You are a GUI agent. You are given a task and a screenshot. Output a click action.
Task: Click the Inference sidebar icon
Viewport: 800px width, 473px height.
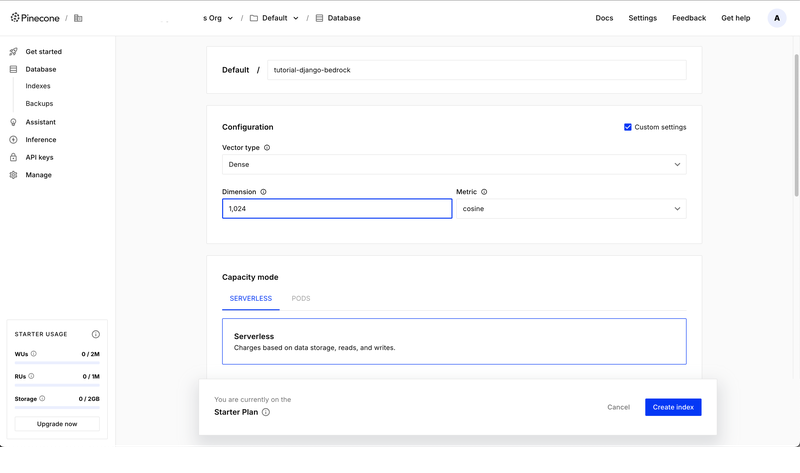13,140
